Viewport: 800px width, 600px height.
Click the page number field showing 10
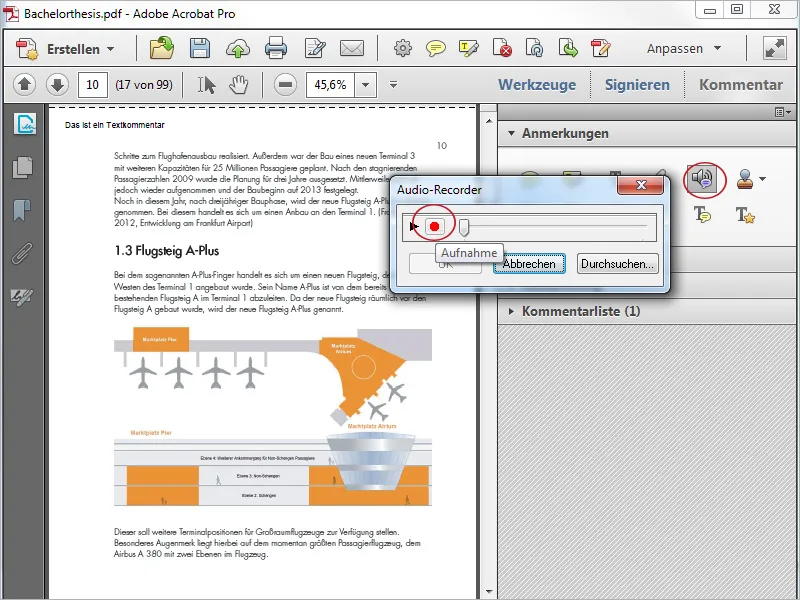pyautogui.click(x=92, y=85)
